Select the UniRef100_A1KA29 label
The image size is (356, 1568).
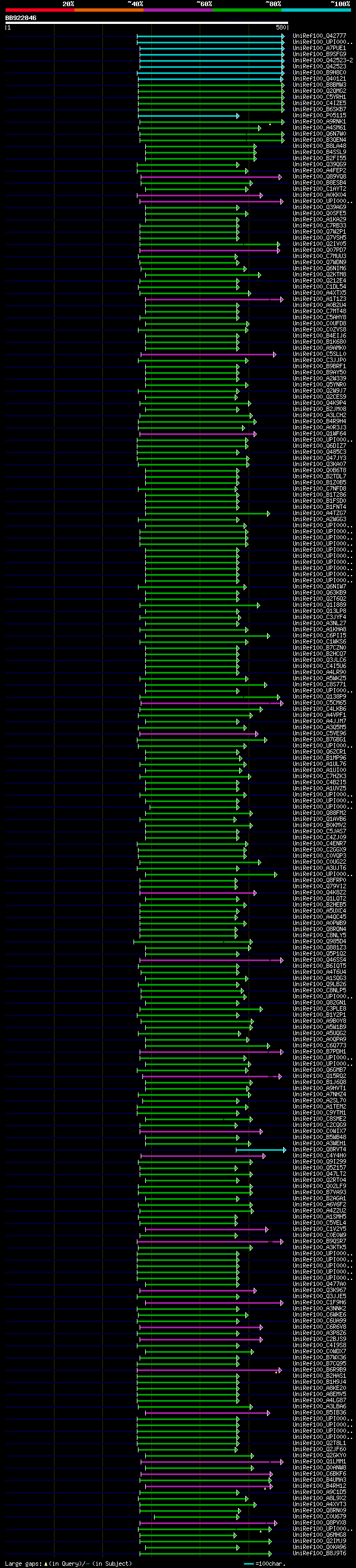pos(319,219)
